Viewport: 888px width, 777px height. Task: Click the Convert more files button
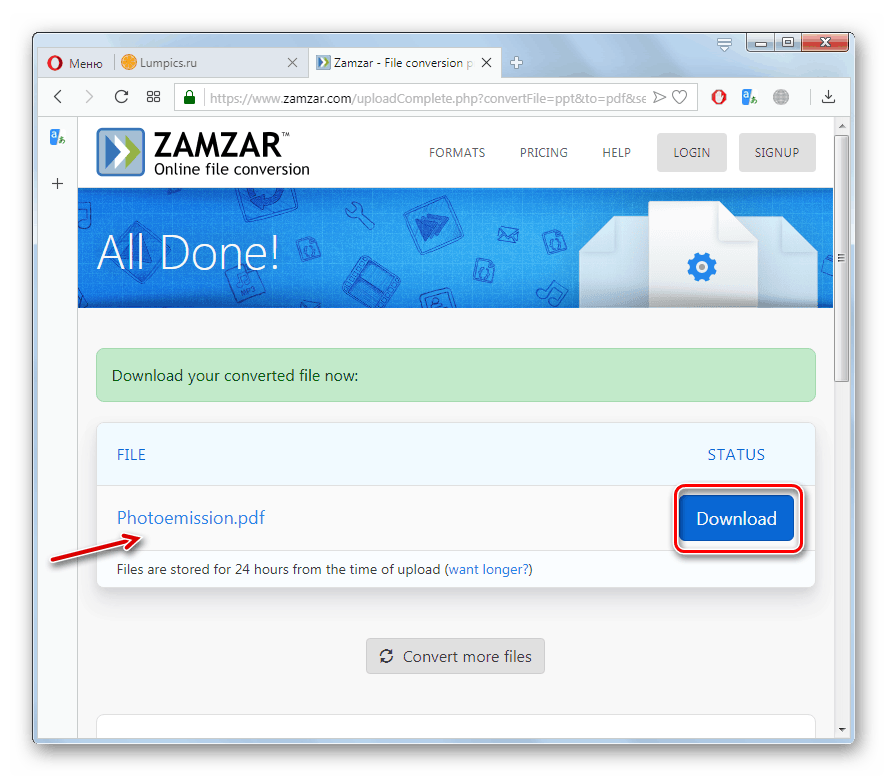click(x=455, y=656)
